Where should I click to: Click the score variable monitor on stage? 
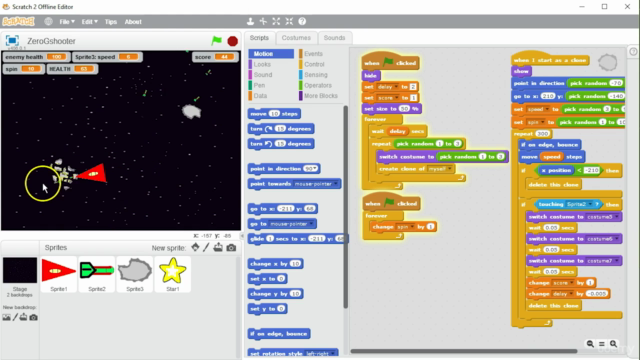coord(215,57)
